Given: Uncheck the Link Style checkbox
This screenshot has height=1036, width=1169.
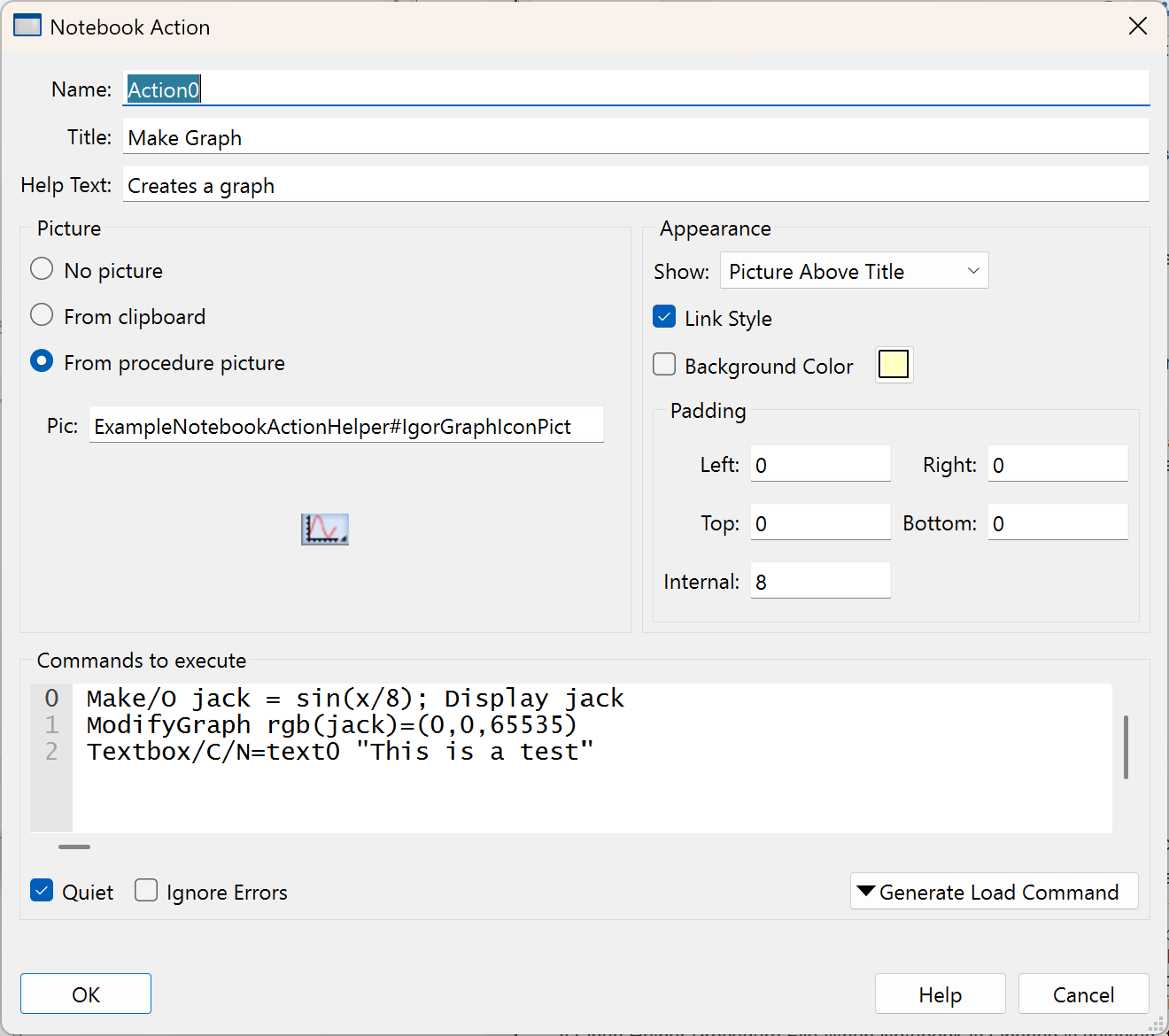Looking at the screenshot, I should [x=664, y=317].
